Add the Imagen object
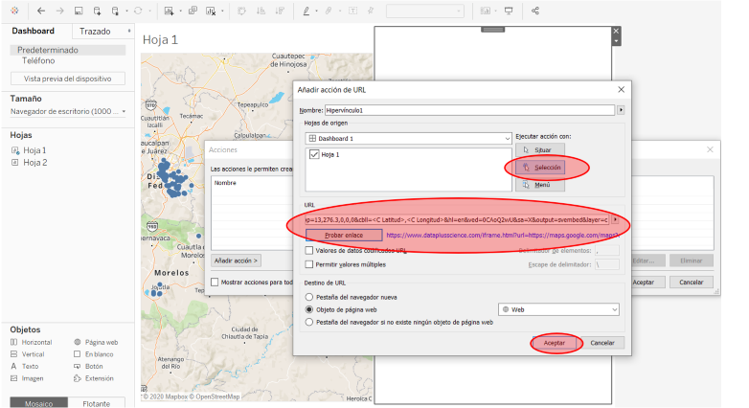The height and width of the screenshot is (408, 749). (x=27, y=378)
